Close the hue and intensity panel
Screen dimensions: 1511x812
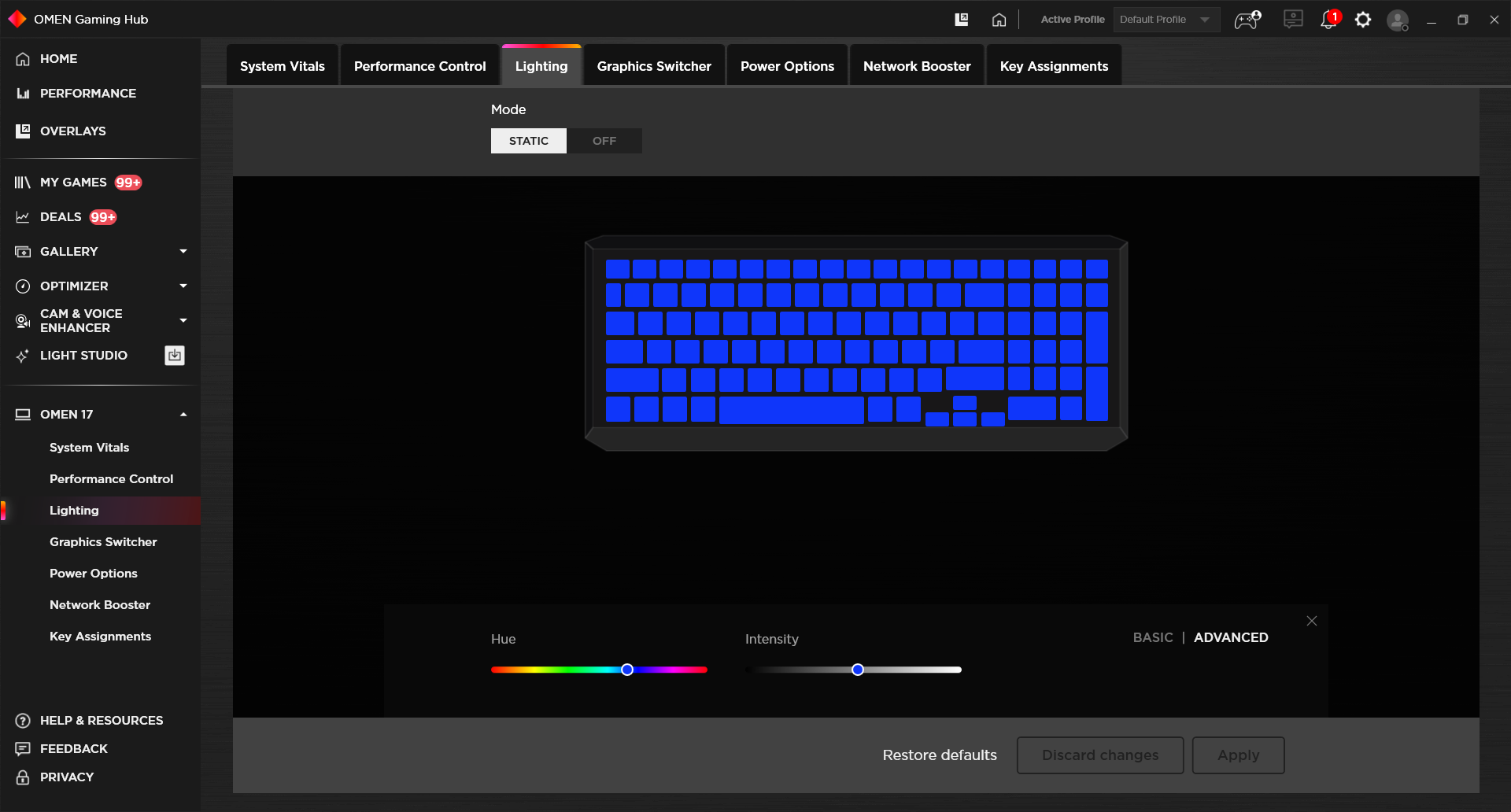click(x=1312, y=621)
